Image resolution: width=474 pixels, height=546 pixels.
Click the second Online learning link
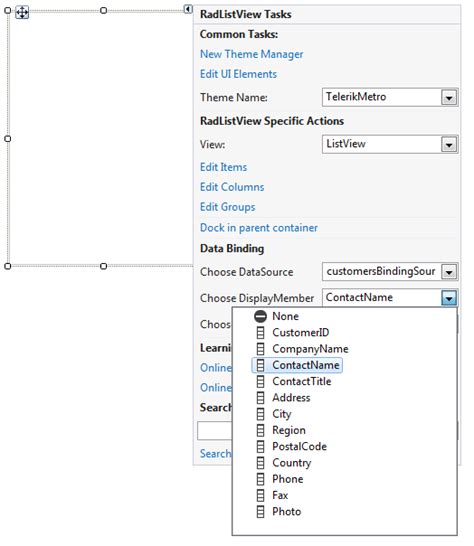[x=216, y=388]
